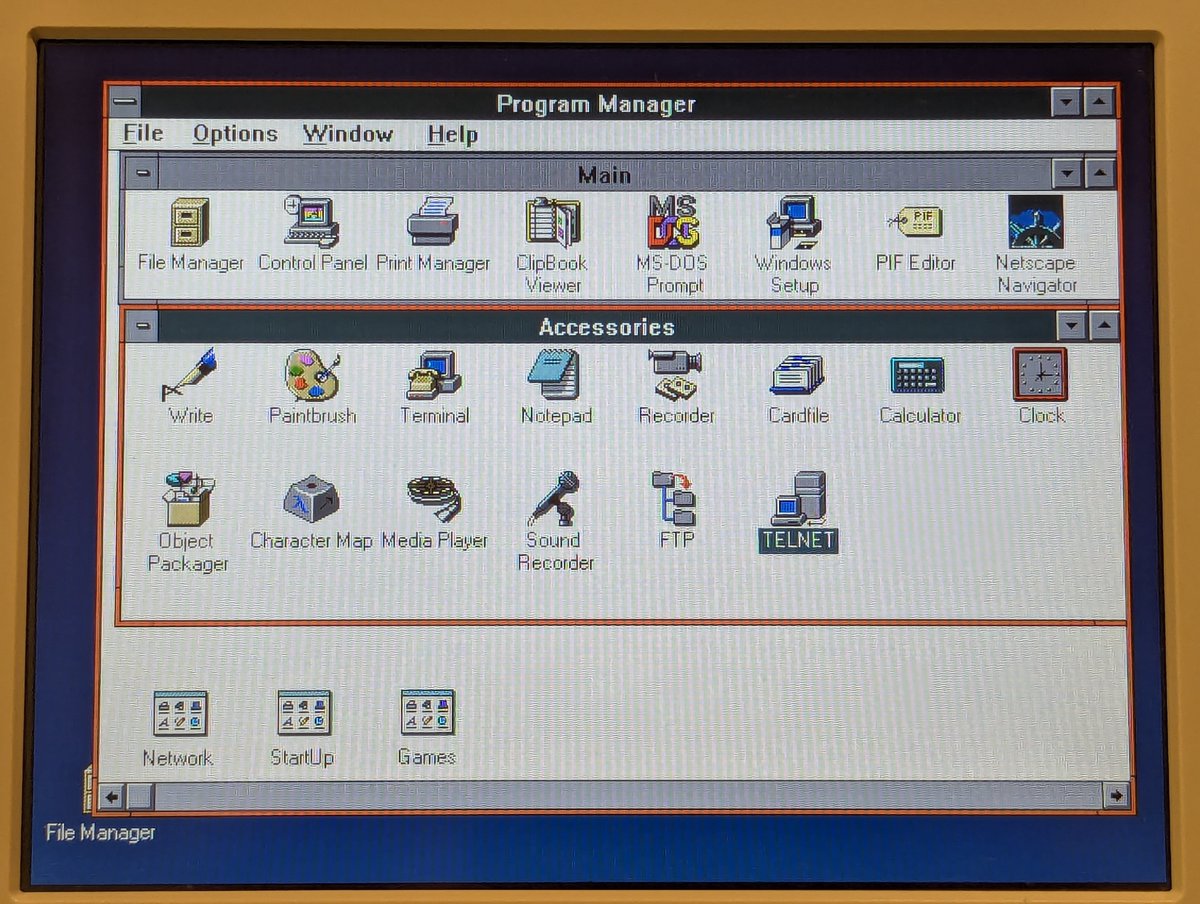This screenshot has height=904, width=1200.
Task: Open the Games program group icon
Action: click(428, 713)
